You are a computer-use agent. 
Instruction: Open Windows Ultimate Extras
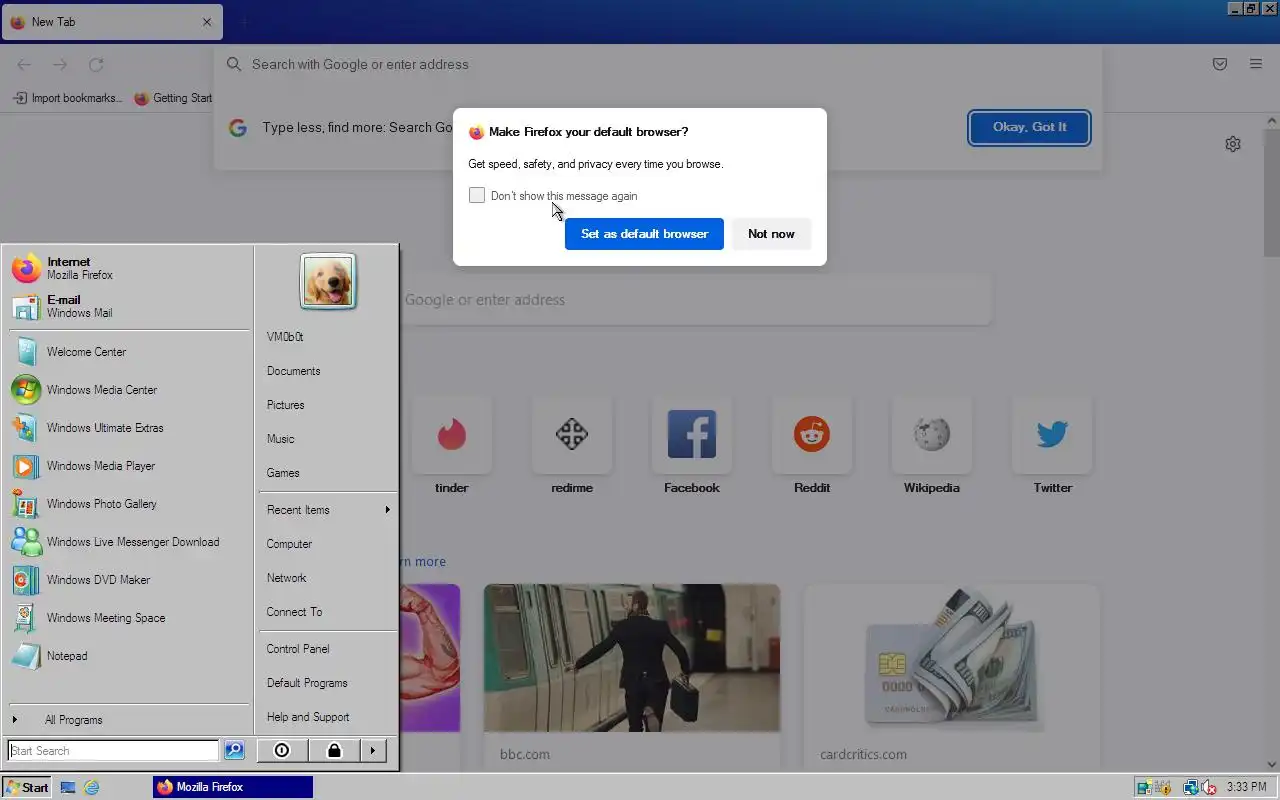click(x=128, y=428)
